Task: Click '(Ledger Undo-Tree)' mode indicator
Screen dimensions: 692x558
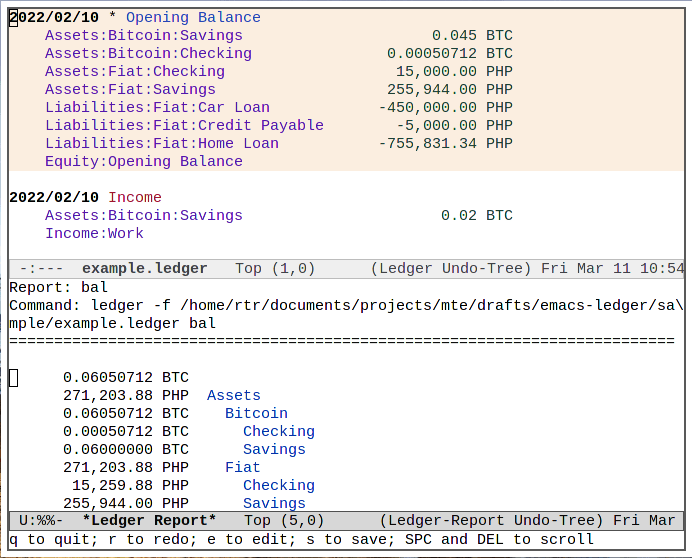Action: point(451,268)
